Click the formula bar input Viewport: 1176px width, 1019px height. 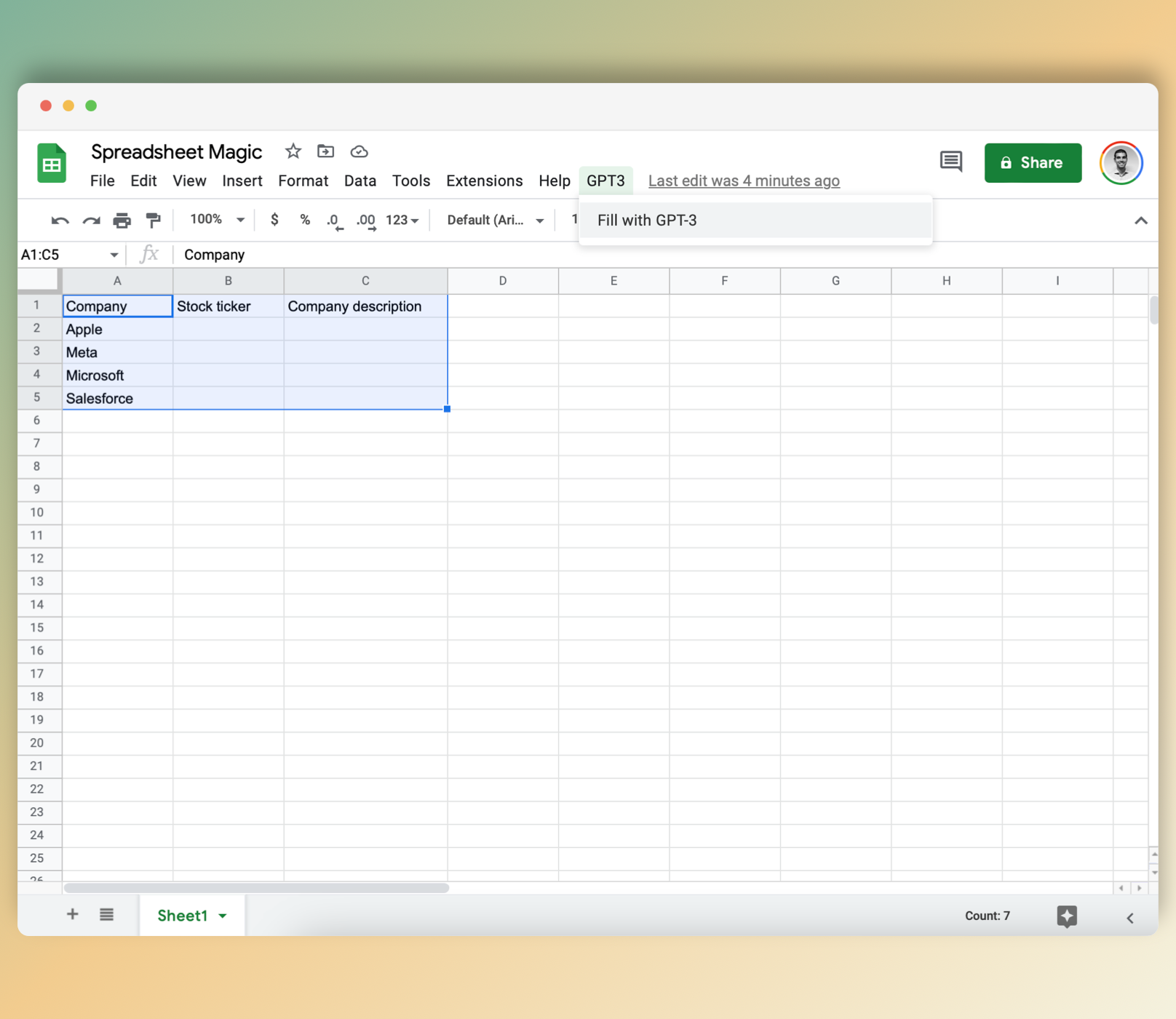[665, 255]
